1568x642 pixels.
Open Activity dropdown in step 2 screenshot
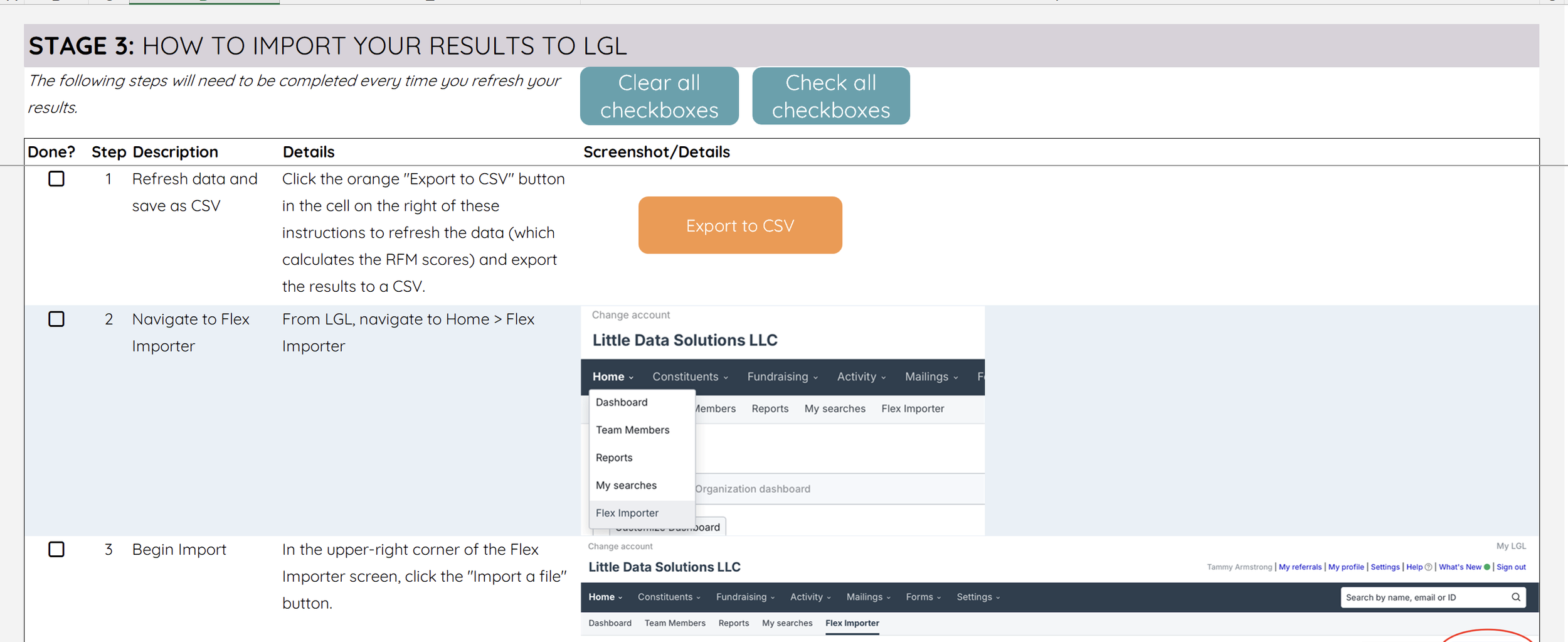pyautogui.click(x=861, y=377)
